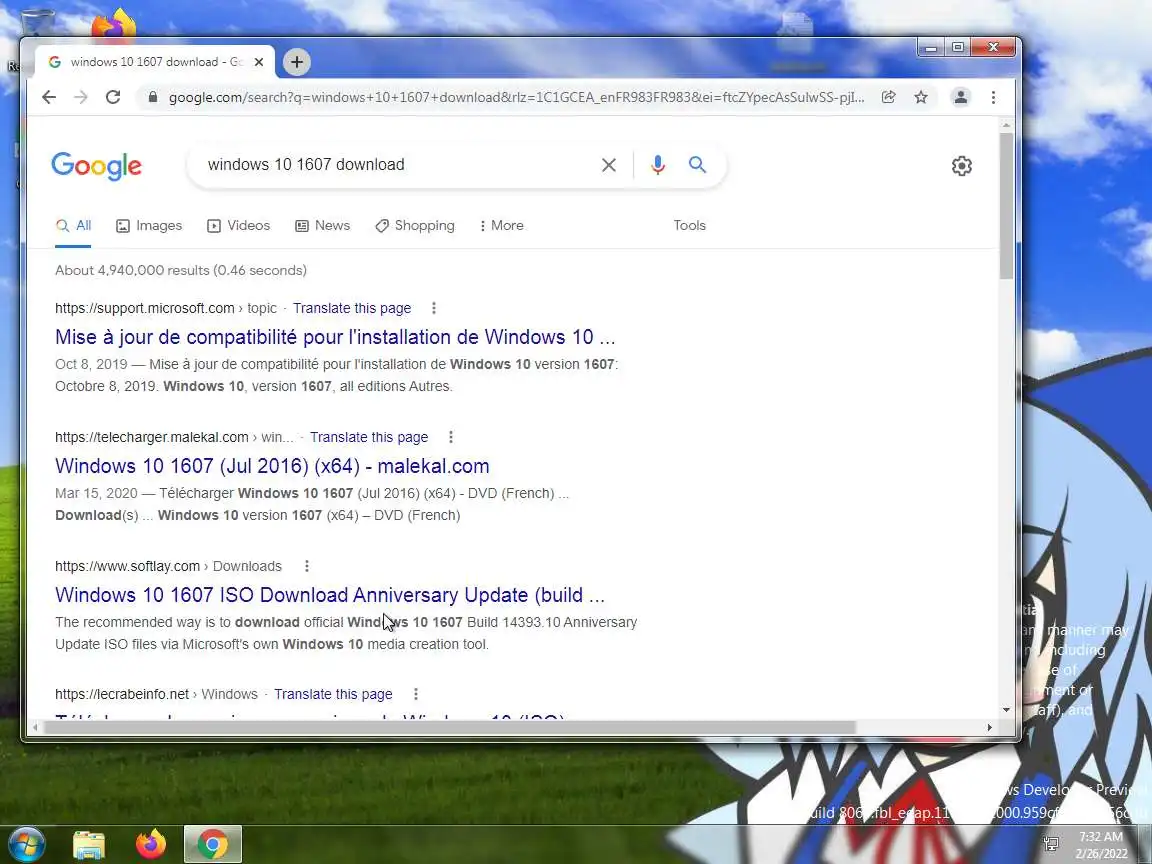Select the All search tab
This screenshot has width=1152, height=864.
click(73, 226)
